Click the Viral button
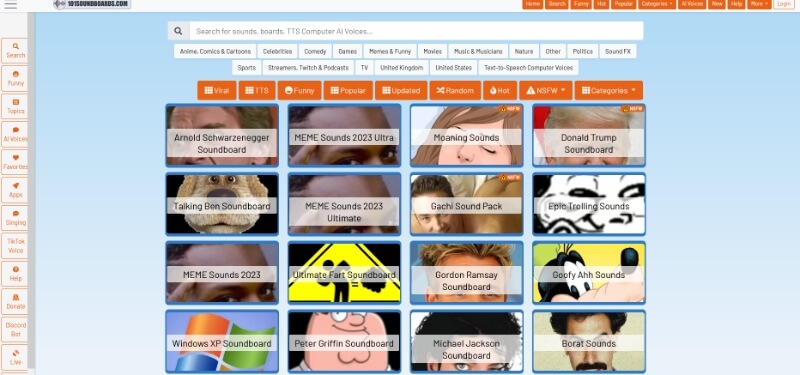The image size is (800, 375). tap(217, 90)
